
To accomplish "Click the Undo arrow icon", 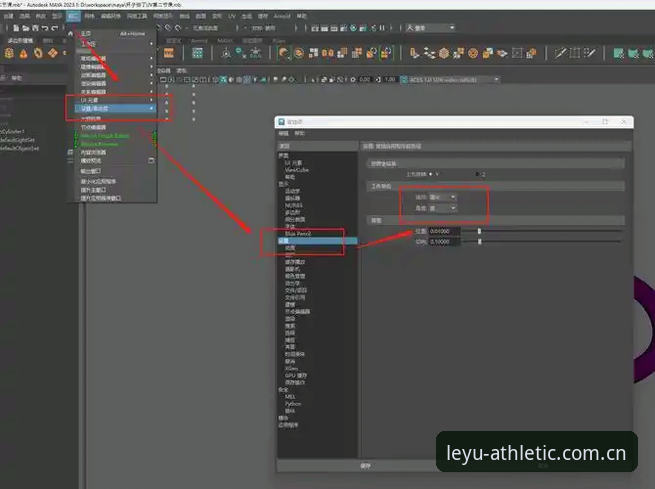I will (x=45, y=28).
